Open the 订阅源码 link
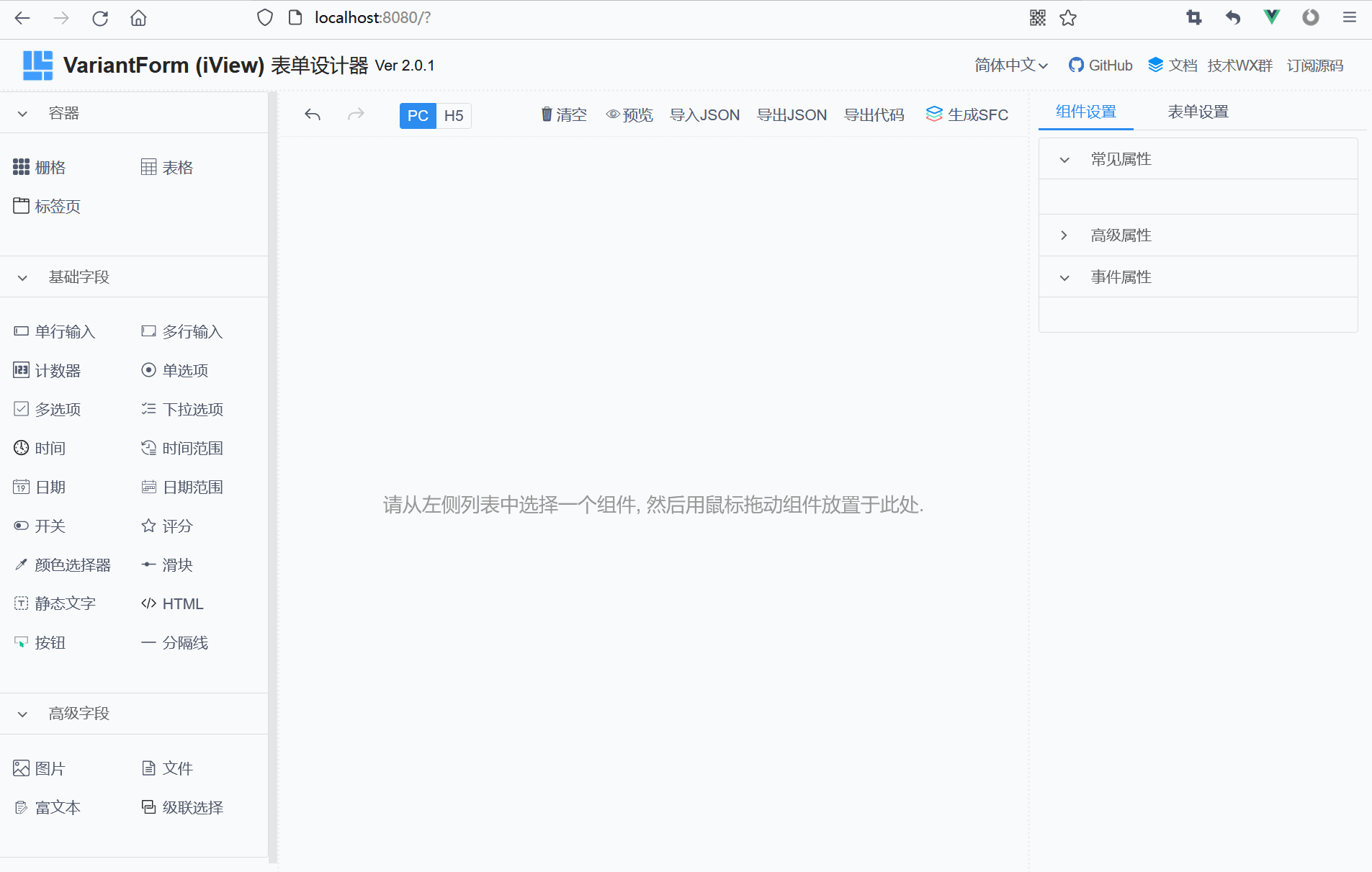 click(1315, 66)
